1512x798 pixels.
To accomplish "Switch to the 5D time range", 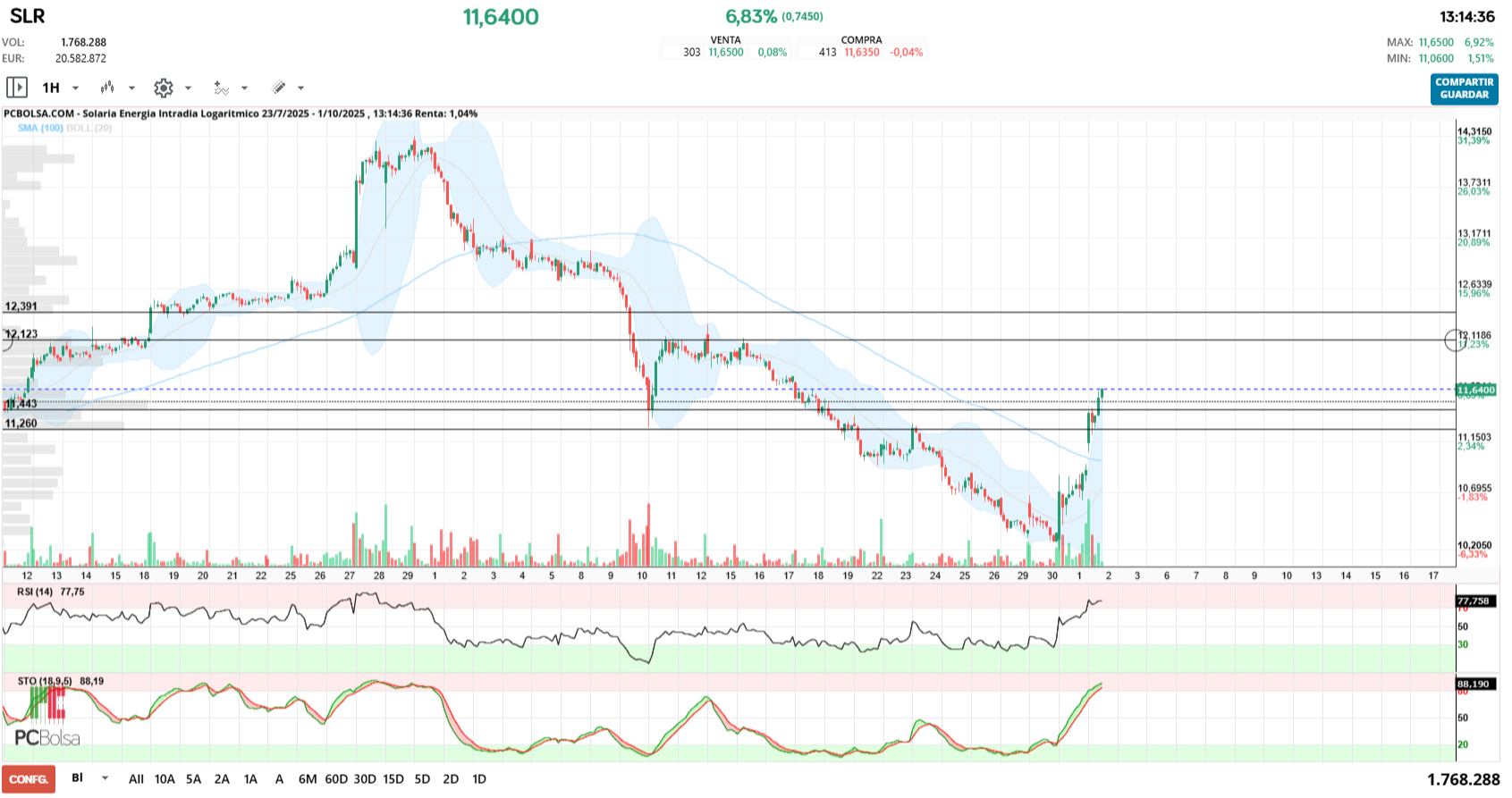I will 422,779.
